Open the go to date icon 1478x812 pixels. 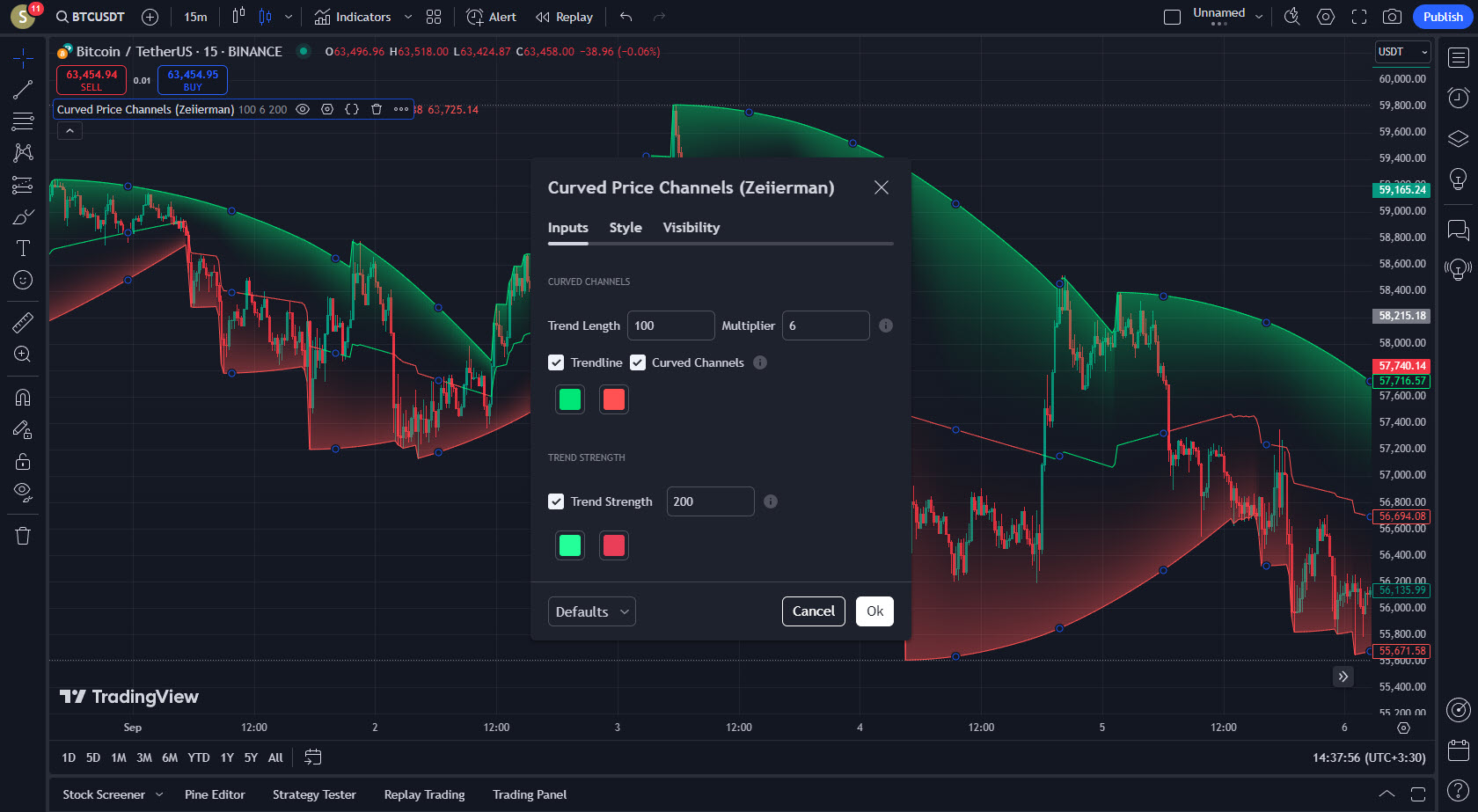tap(312, 757)
